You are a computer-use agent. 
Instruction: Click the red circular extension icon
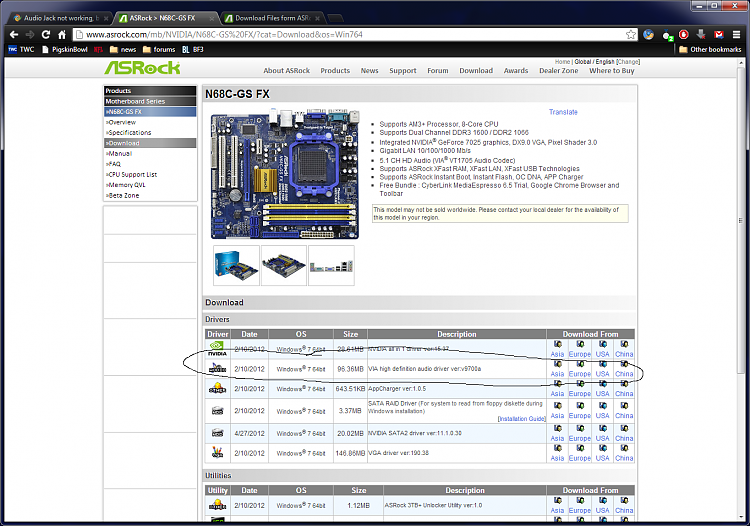click(x=684, y=34)
